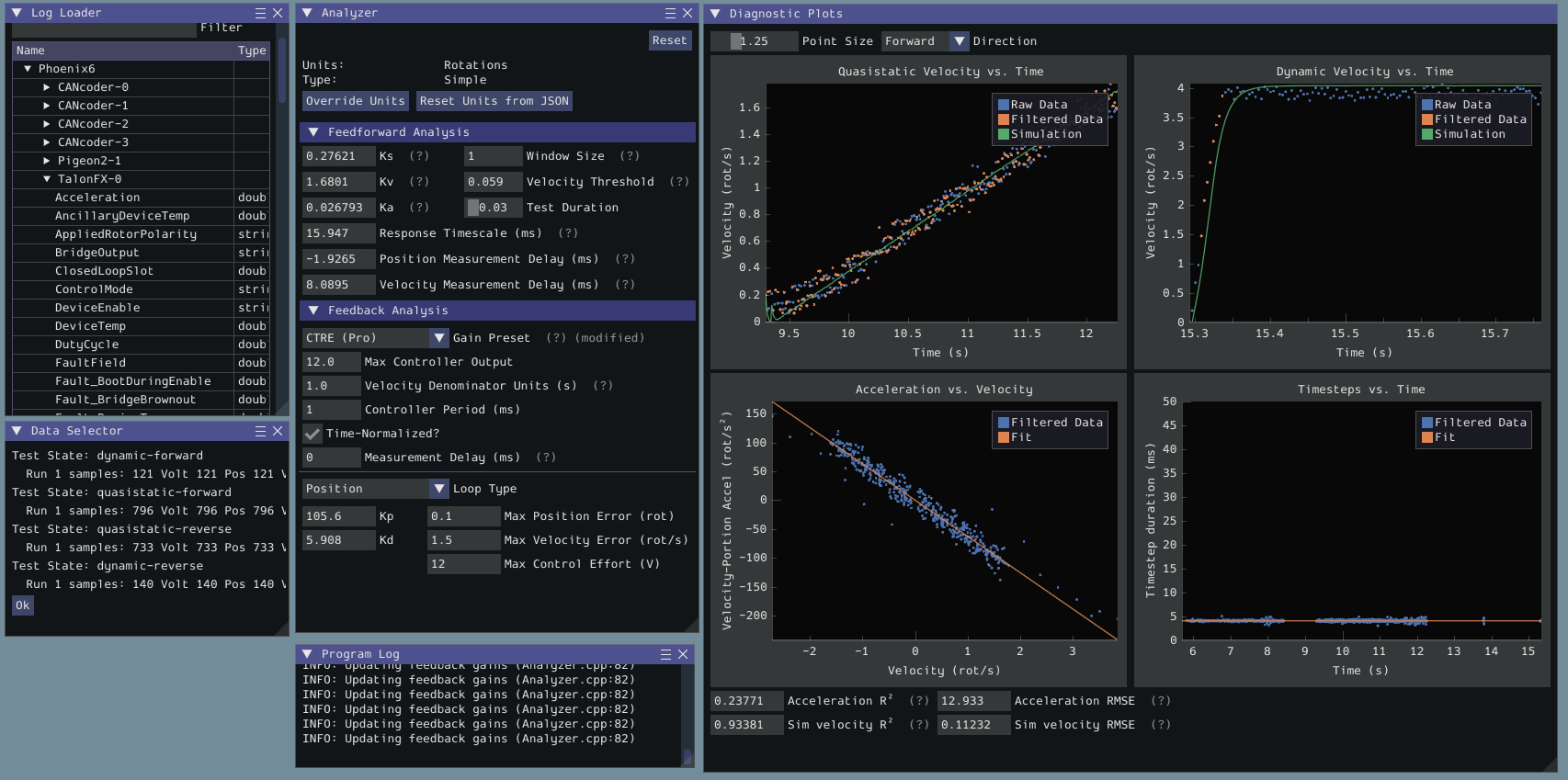Viewport: 1568px width, 780px height.
Task: Click Velocity Measurement Delay help mark
Action: click(625, 285)
